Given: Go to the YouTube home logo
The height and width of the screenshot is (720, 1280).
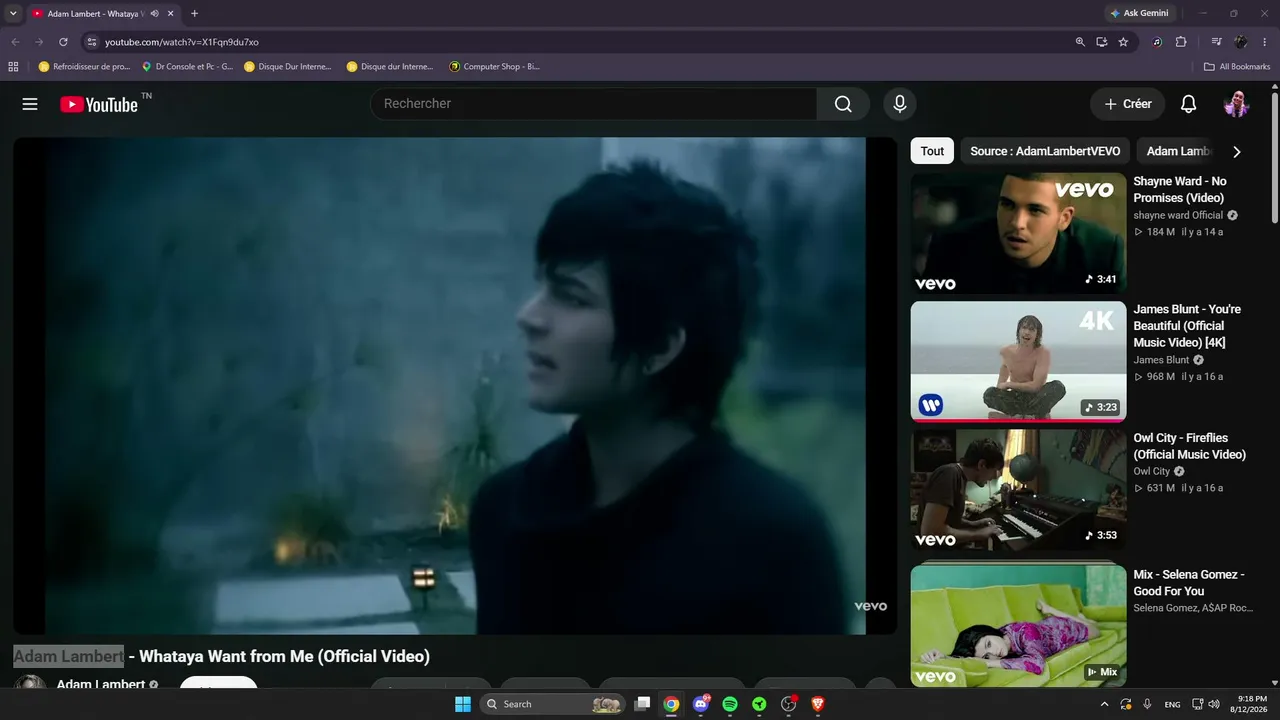Looking at the screenshot, I should pyautogui.click(x=99, y=104).
